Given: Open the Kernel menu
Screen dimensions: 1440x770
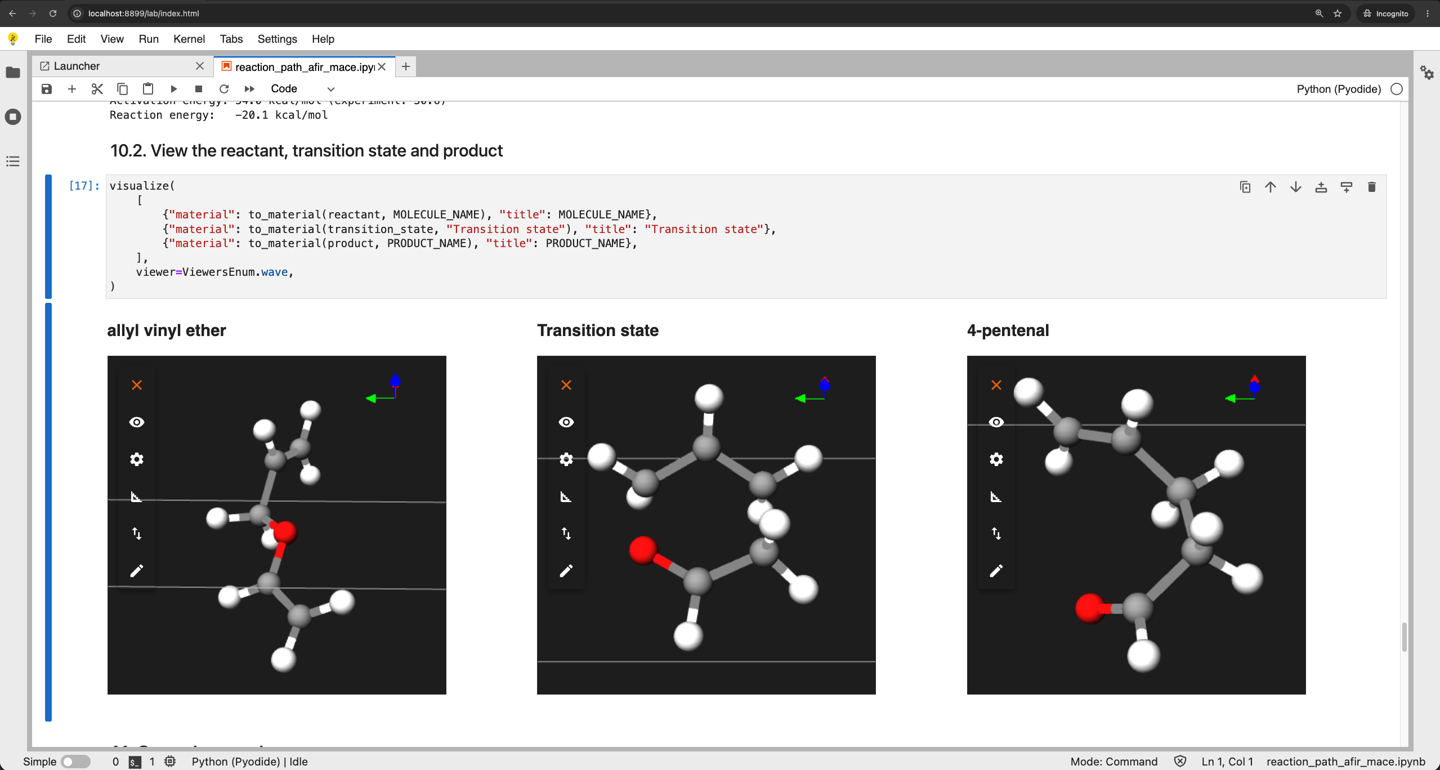Looking at the screenshot, I should 189,39.
